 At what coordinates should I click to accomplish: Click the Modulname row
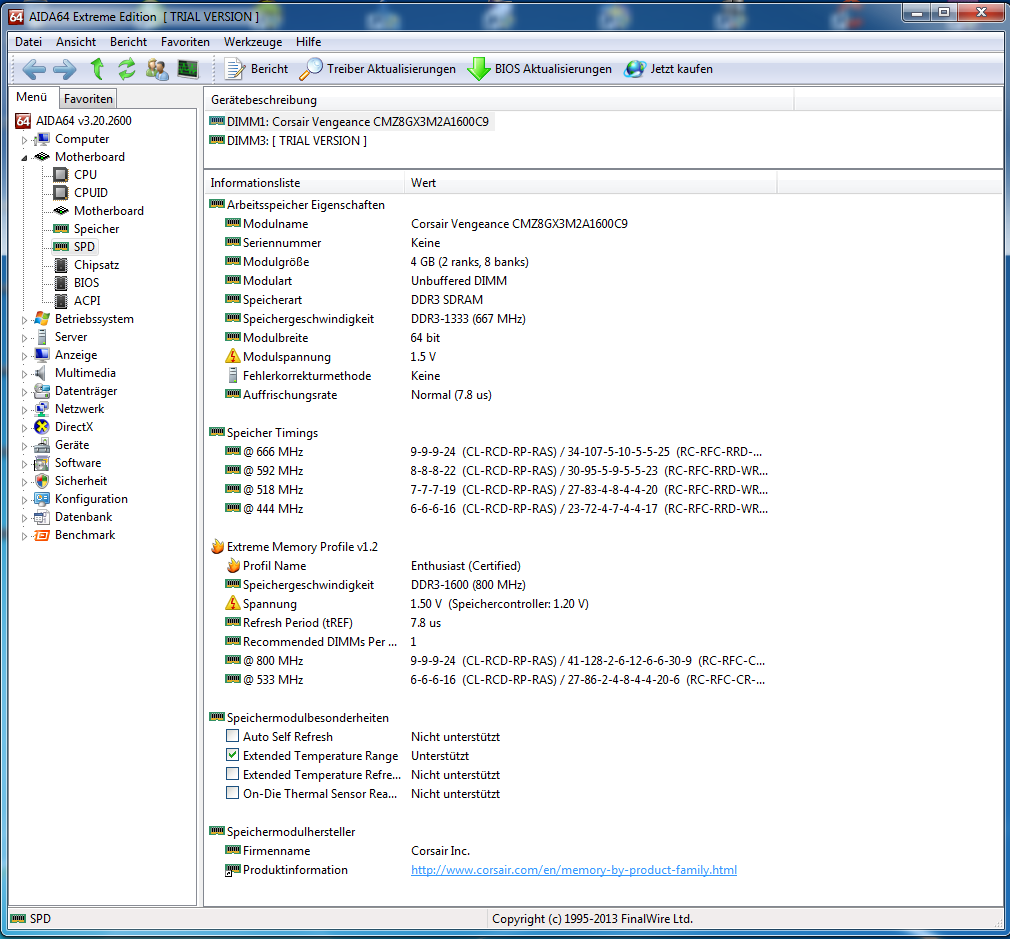(x=493, y=223)
